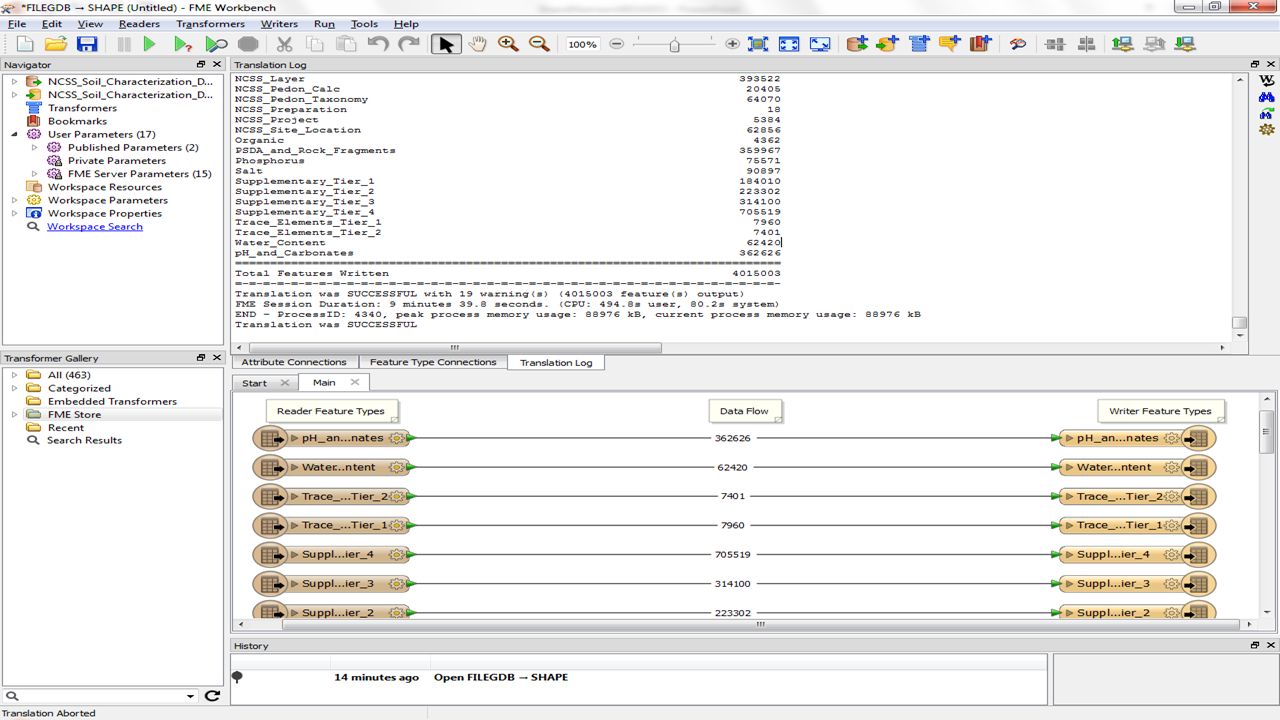This screenshot has height=720, width=1280.
Task: Click the zoom-to-selected-objects icon
Action: coord(758,44)
